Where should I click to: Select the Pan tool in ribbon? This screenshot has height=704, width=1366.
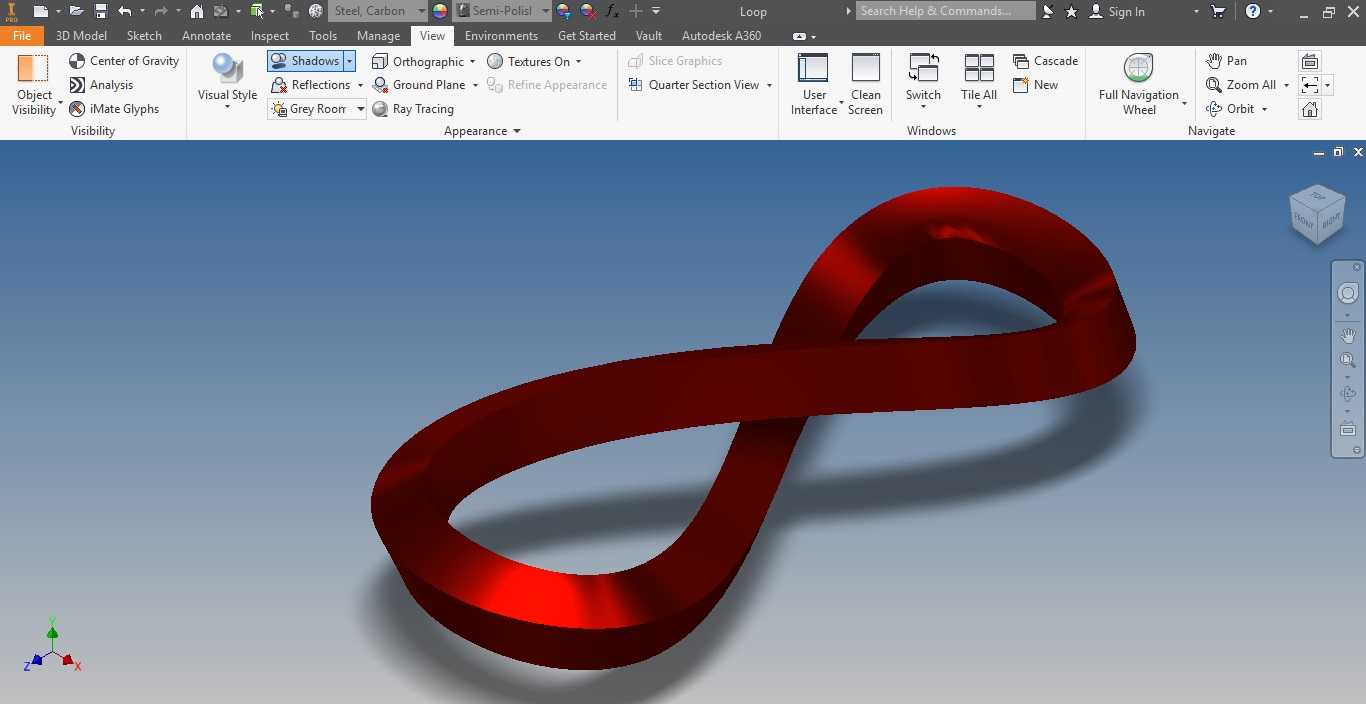point(1226,61)
